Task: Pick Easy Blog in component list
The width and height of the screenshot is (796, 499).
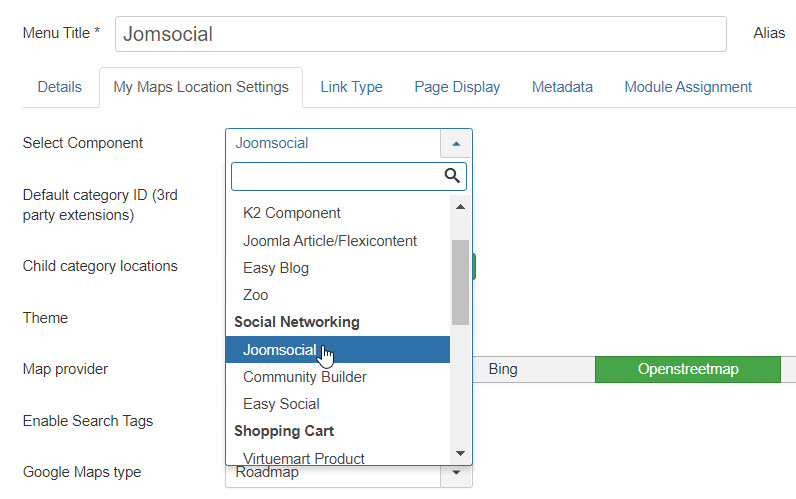Action: click(276, 268)
